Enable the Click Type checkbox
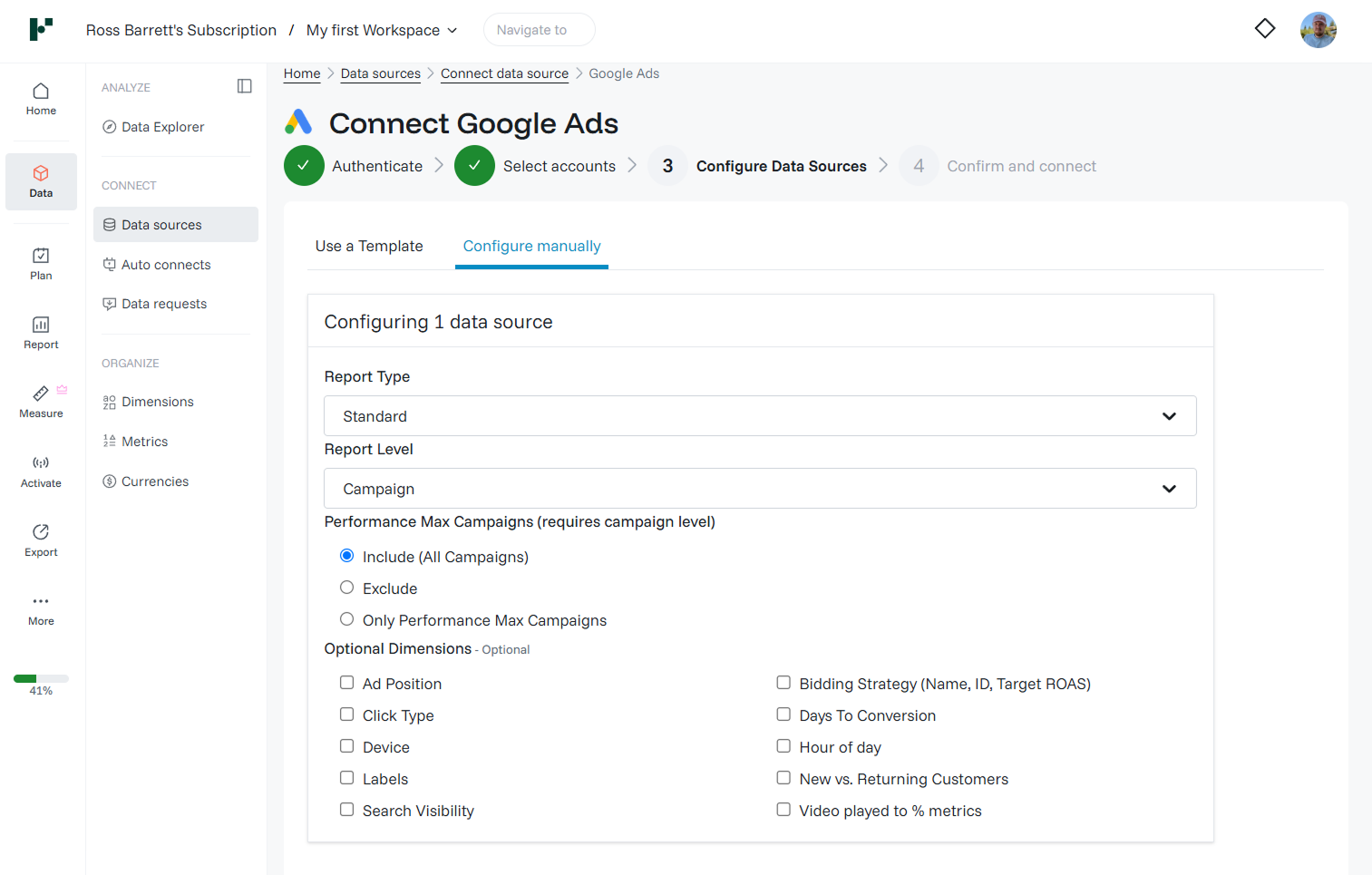The image size is (1372, 875). [x=346, y=715]
